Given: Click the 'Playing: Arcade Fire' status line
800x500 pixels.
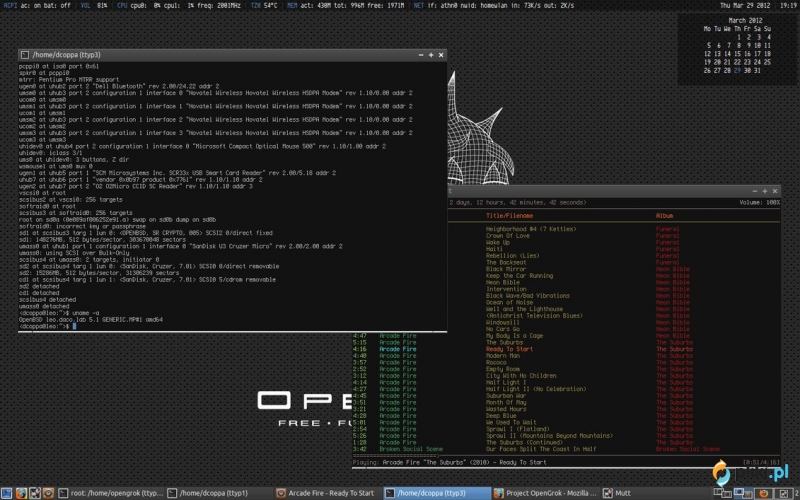Looking at the screenshot, I should click(449, 462).
